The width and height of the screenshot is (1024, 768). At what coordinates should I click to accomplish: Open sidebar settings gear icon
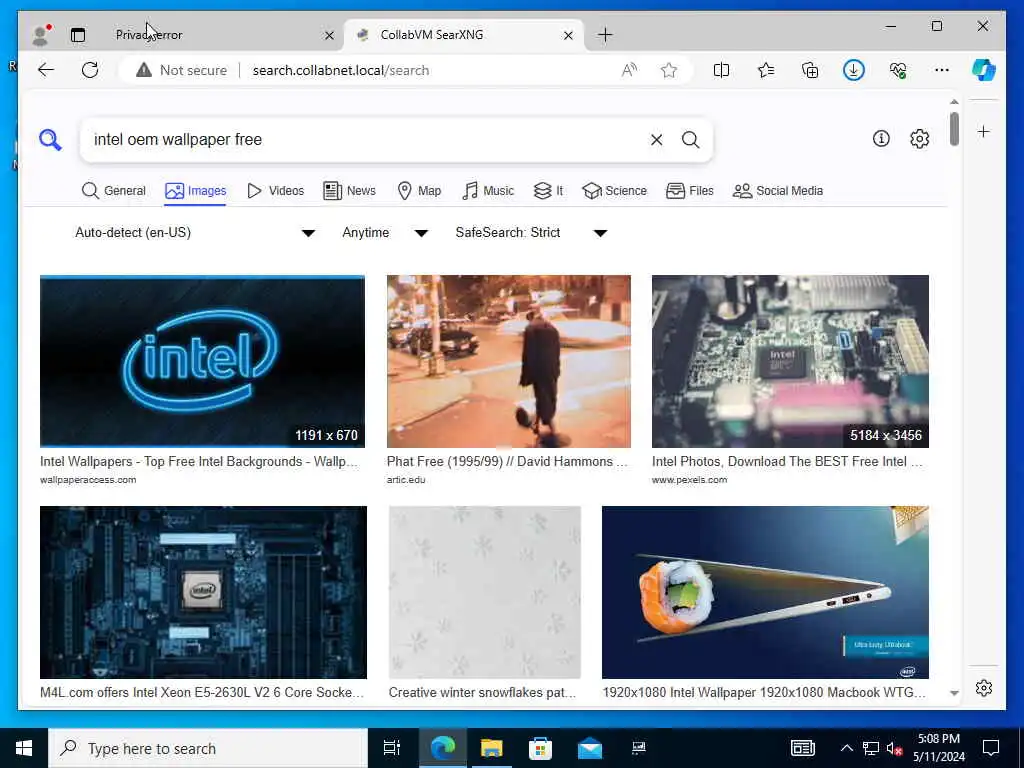pos(984,688)
